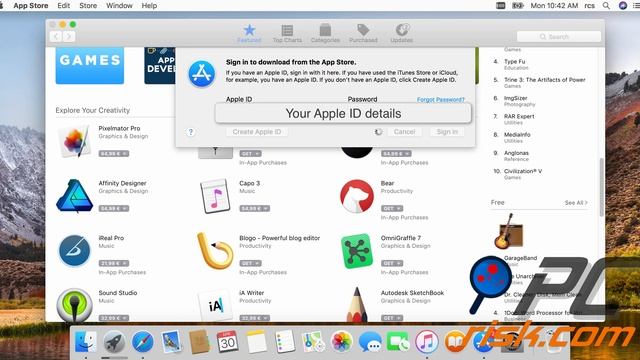Open Launchpad rocket icon in dock

(x=114, y=342)
